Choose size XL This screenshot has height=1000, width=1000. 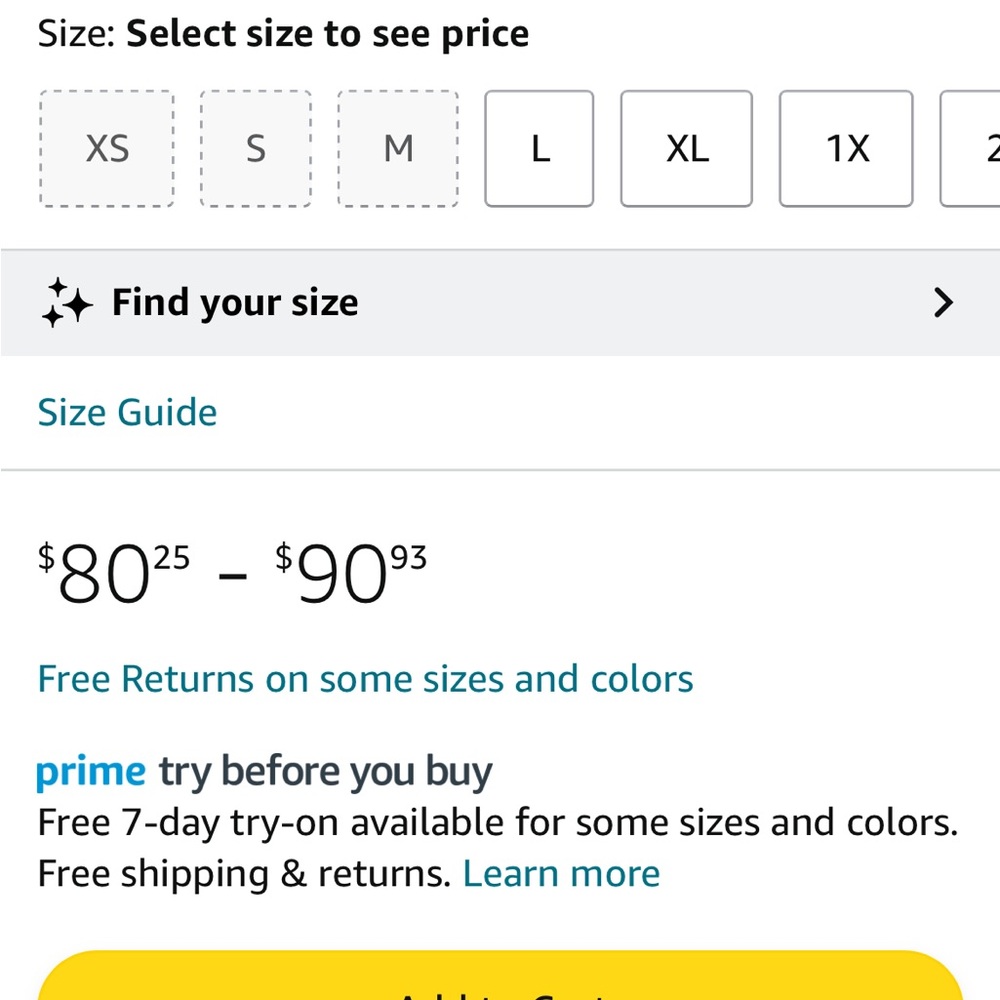(686, 149)
